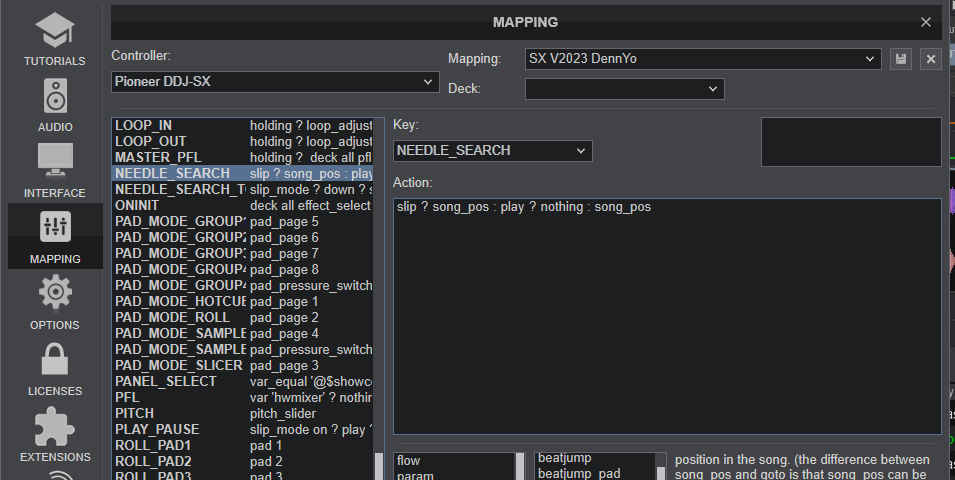
Task: Select the PAD_MODE_SLICER mapping row
Action: (243, 365)
